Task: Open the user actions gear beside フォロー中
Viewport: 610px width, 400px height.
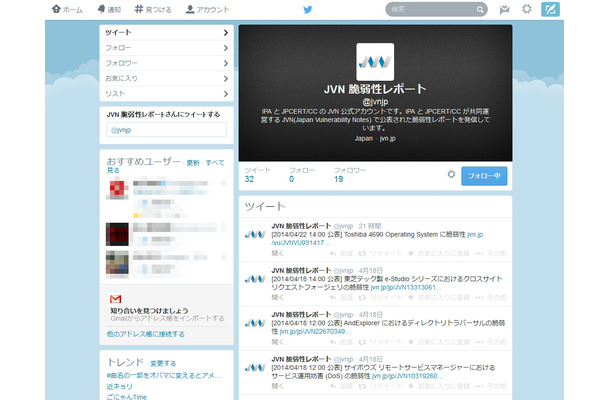Action: coord(452,174)
